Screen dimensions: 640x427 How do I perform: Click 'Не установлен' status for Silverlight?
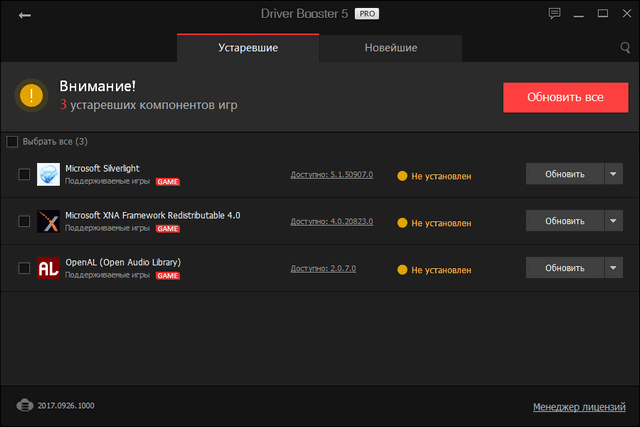(x=441, y=176)
